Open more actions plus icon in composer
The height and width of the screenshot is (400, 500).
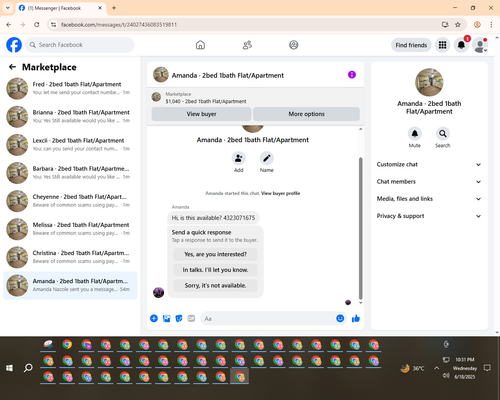(x=154, y=318)
